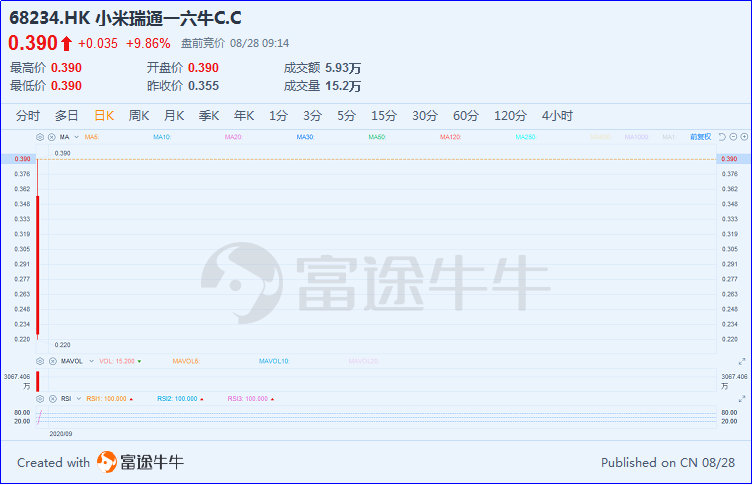Expand the RSI indicator dropdown

[x=79, y=399]
